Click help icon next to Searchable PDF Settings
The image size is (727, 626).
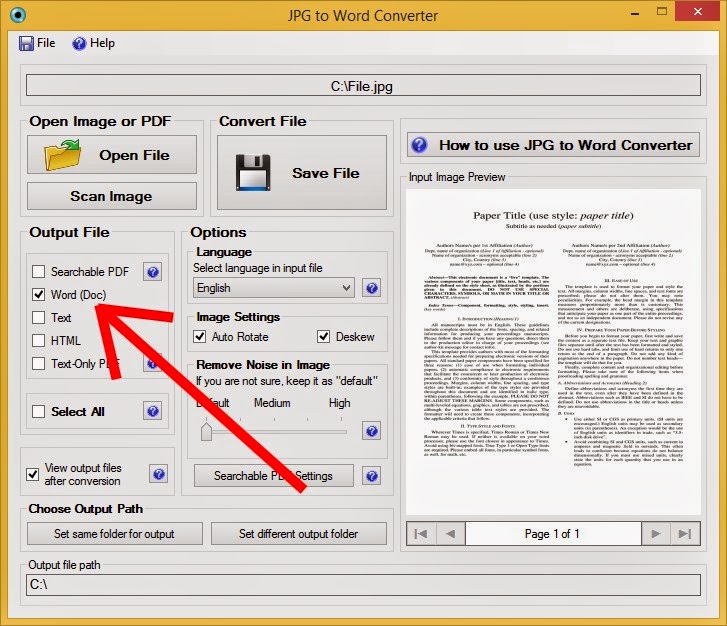(x=371, y=476)
